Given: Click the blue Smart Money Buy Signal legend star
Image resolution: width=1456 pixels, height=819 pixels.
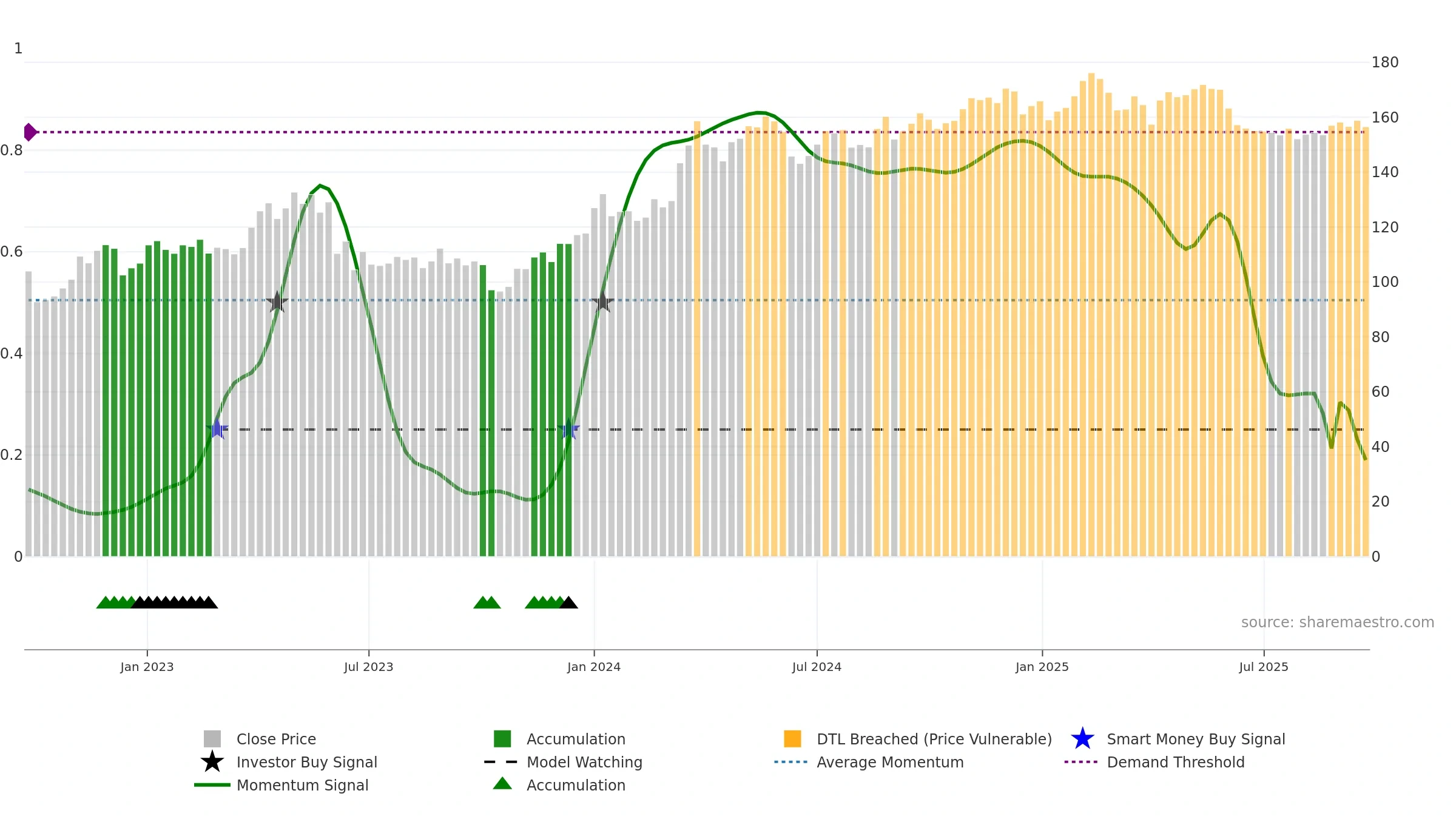Looking at the screenshot, I should [x=1082, y=738].
